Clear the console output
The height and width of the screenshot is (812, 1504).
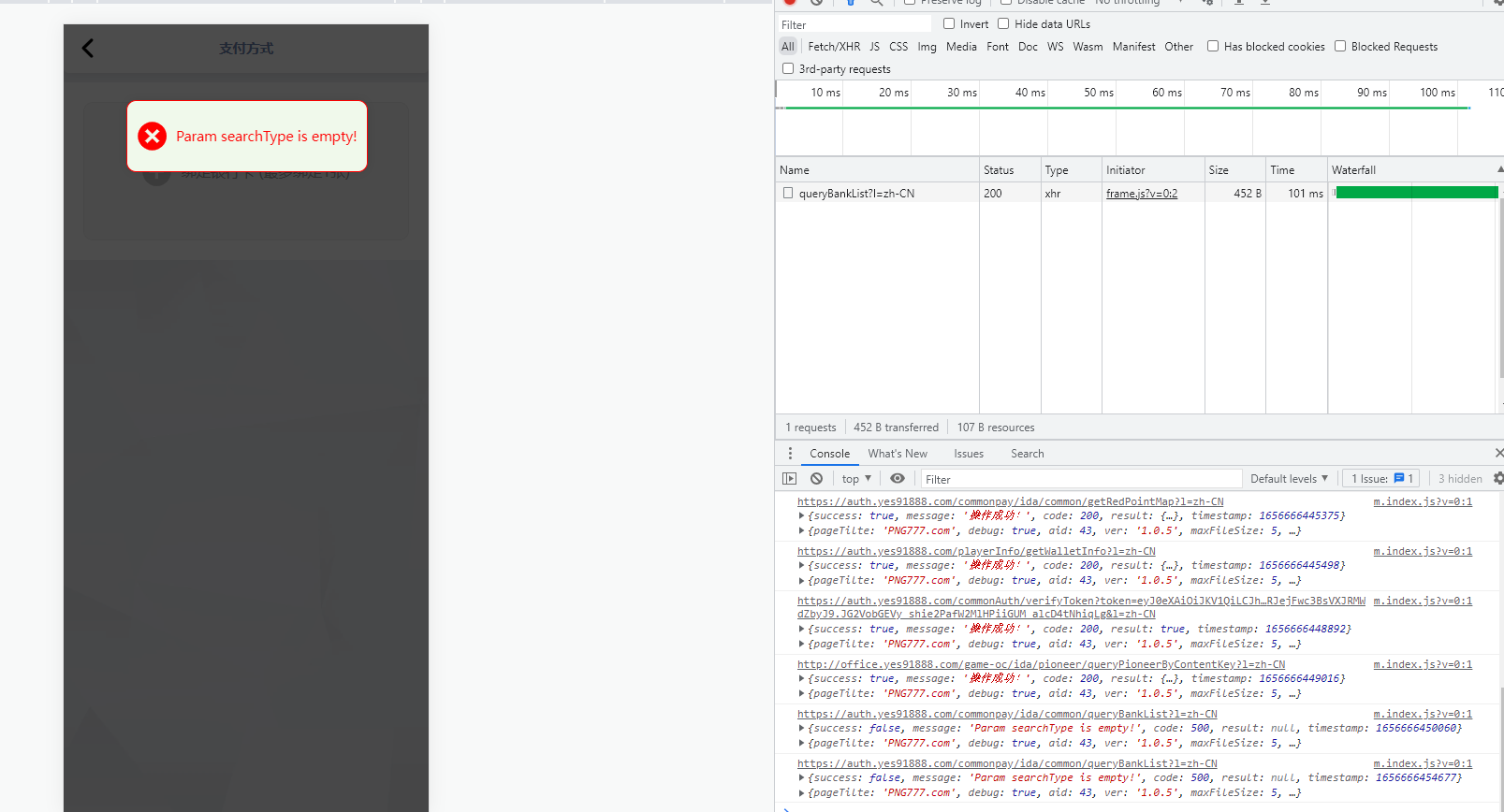point(817,479)
